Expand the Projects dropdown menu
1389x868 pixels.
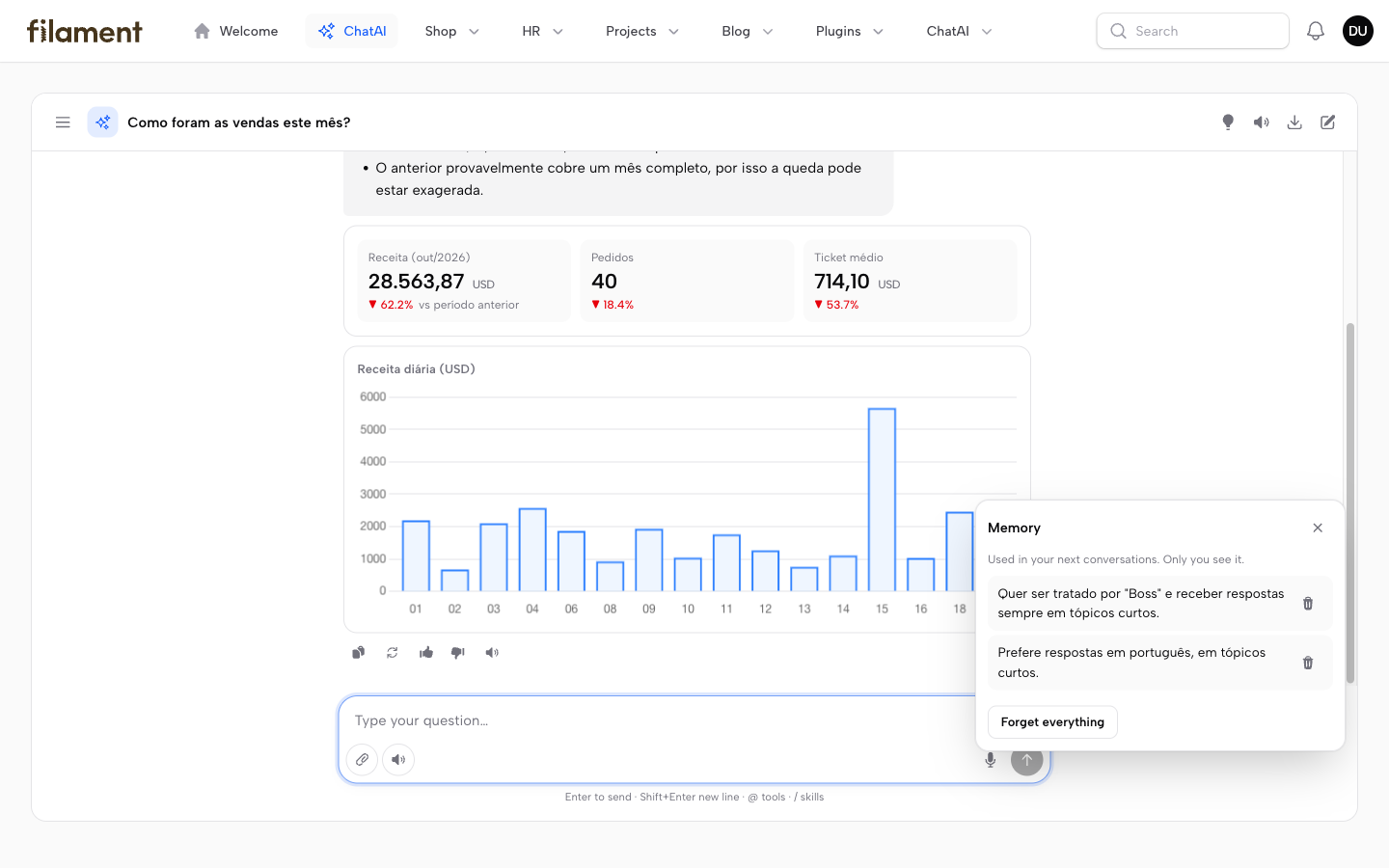[642, 31]
